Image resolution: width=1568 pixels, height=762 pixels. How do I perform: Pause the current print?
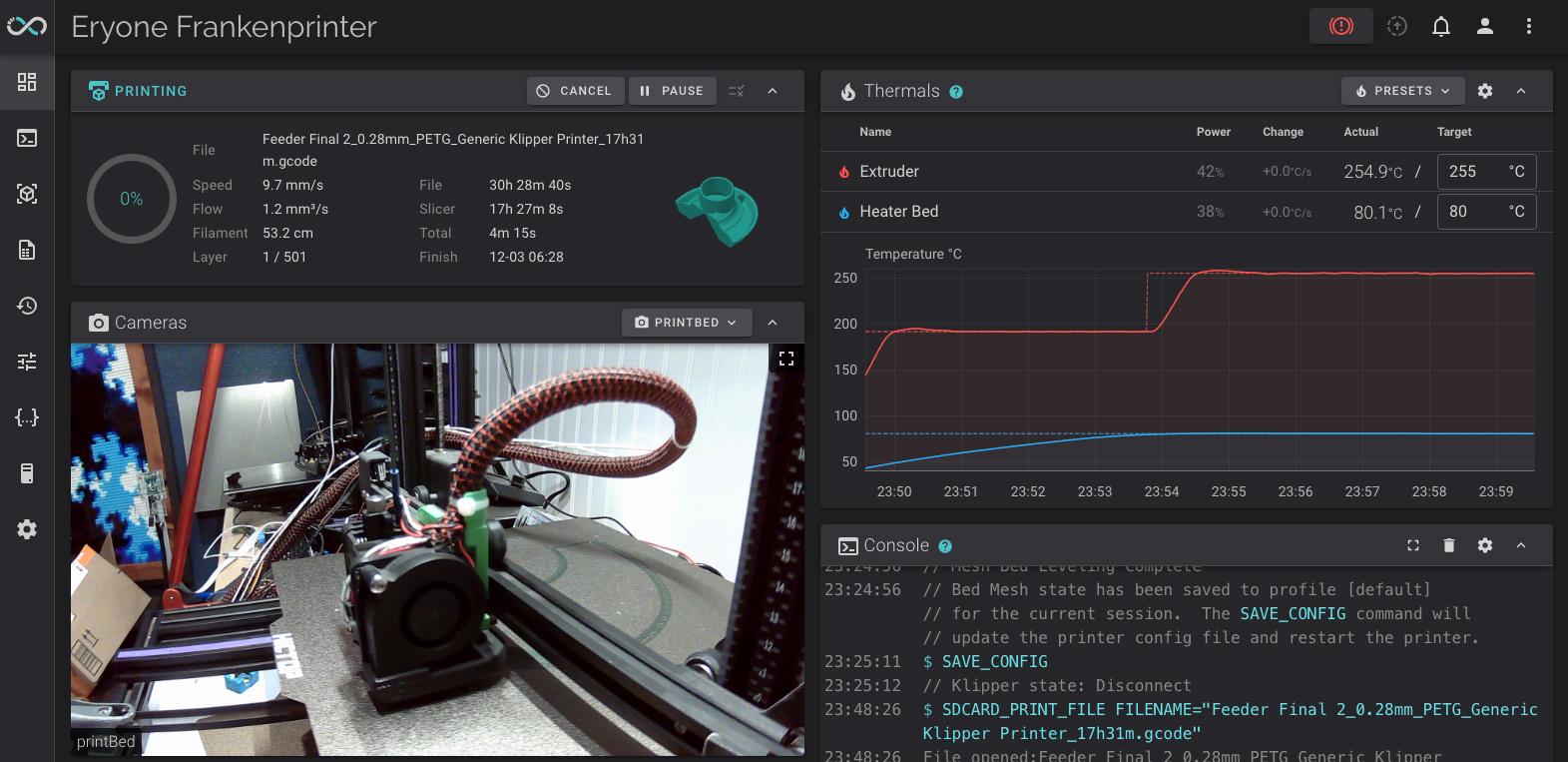[672, 91]
